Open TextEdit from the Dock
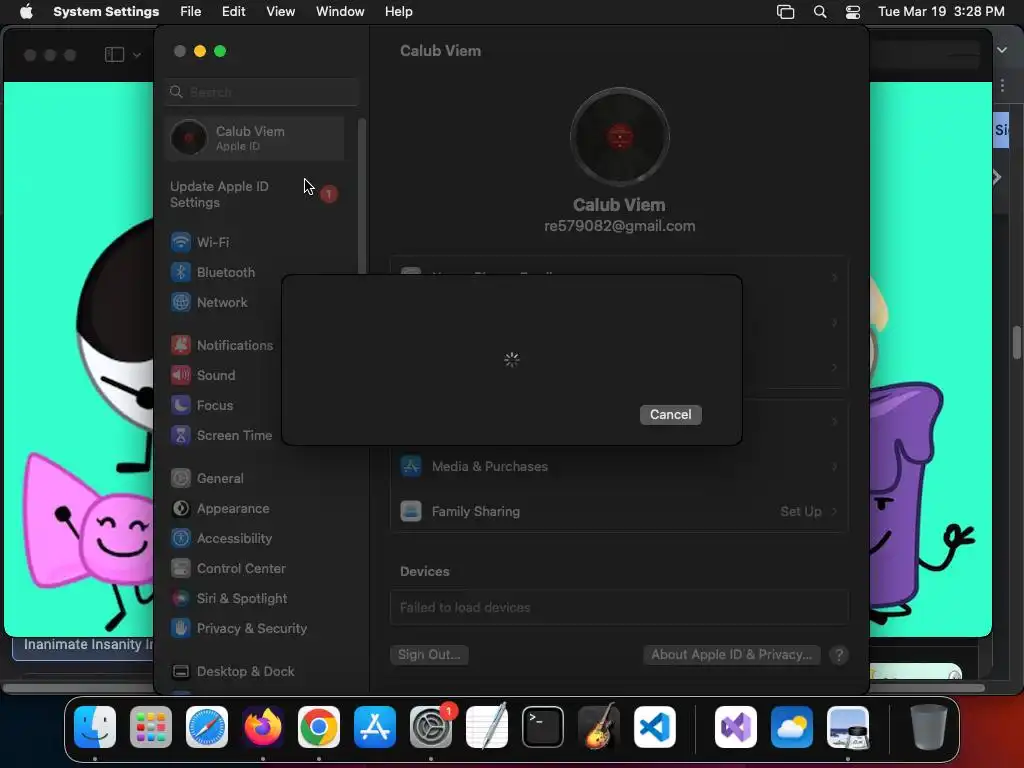1024x768 pixels. (x=487, y=727)
